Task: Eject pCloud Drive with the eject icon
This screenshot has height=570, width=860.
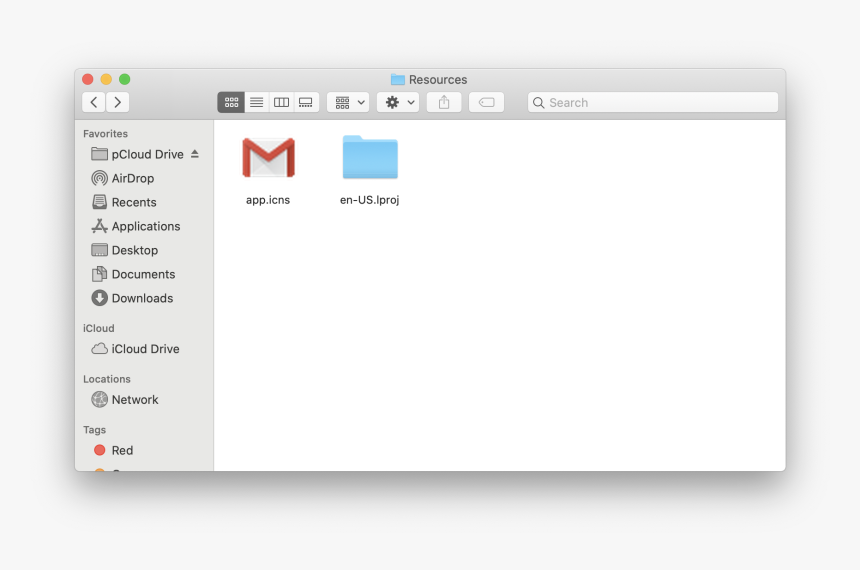Action: pos(195,154)
